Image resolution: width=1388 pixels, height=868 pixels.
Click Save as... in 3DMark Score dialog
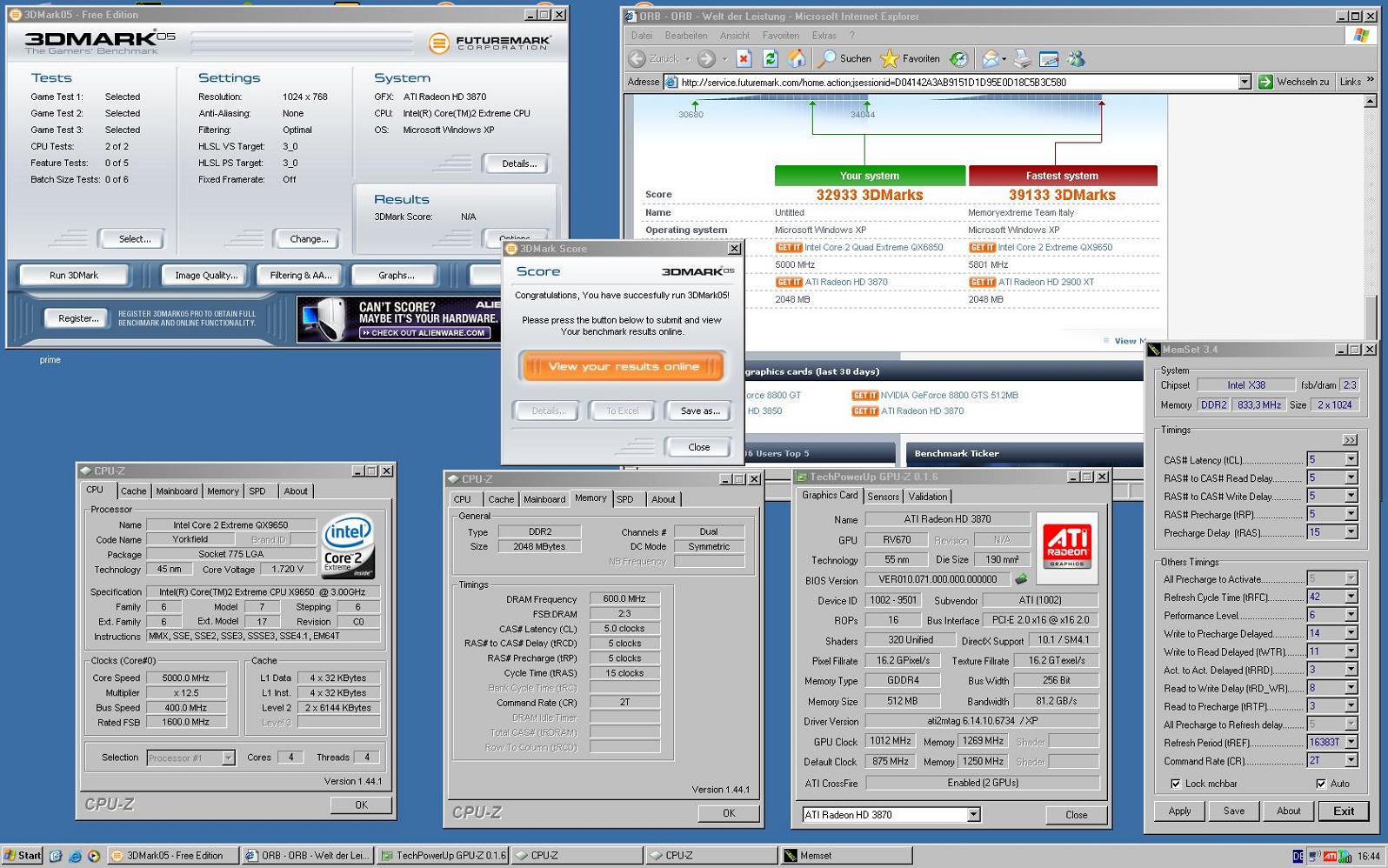699,411
